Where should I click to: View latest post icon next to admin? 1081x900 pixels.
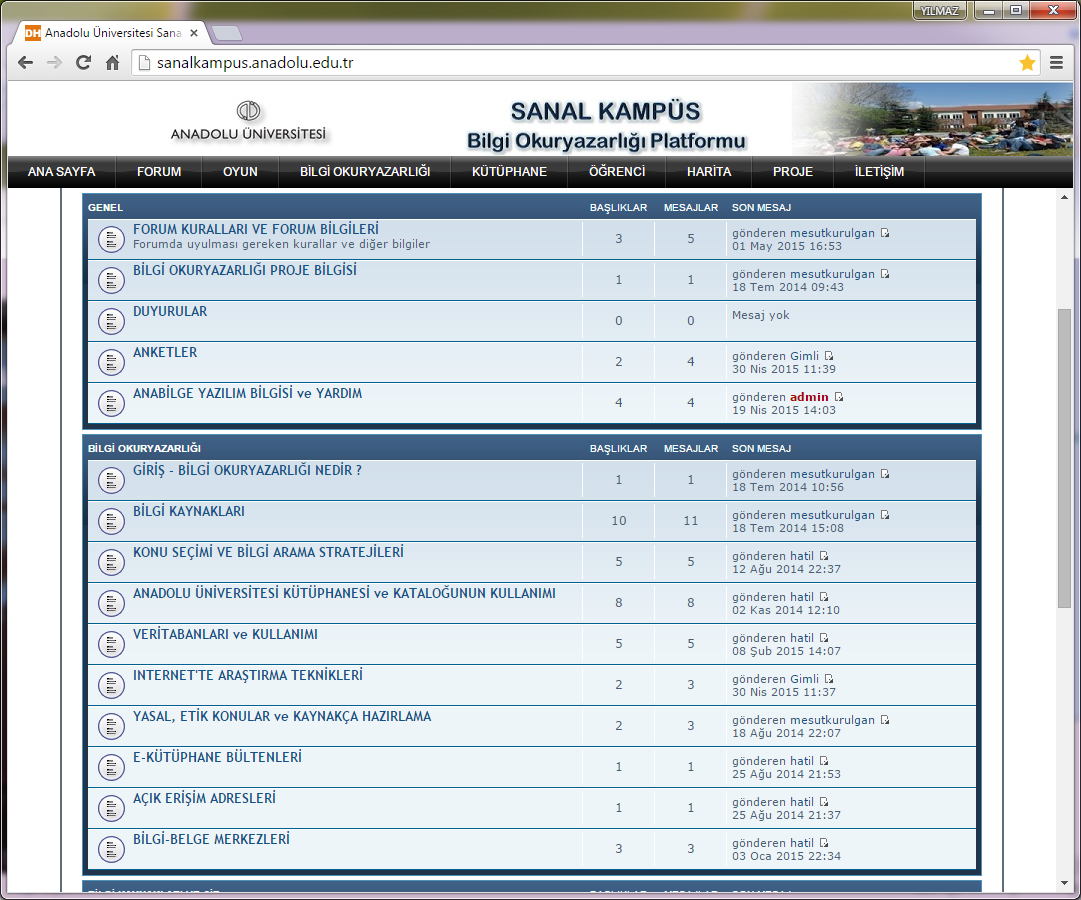(839, 397)
